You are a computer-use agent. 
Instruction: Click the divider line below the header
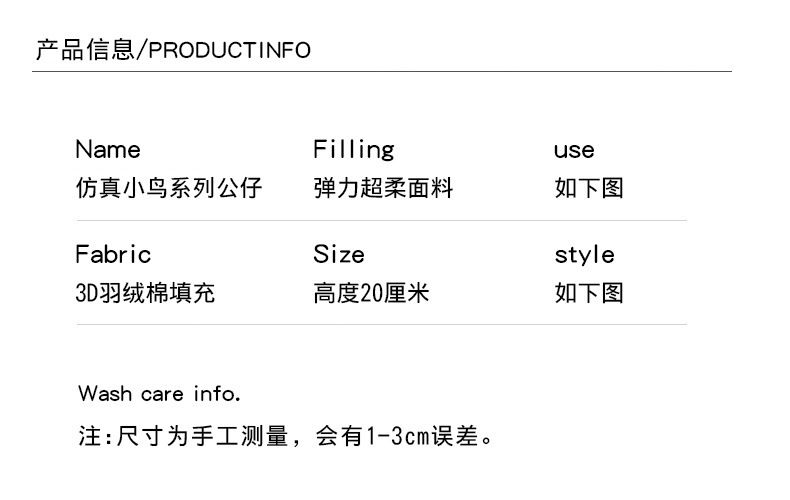(x=382, y=72)
